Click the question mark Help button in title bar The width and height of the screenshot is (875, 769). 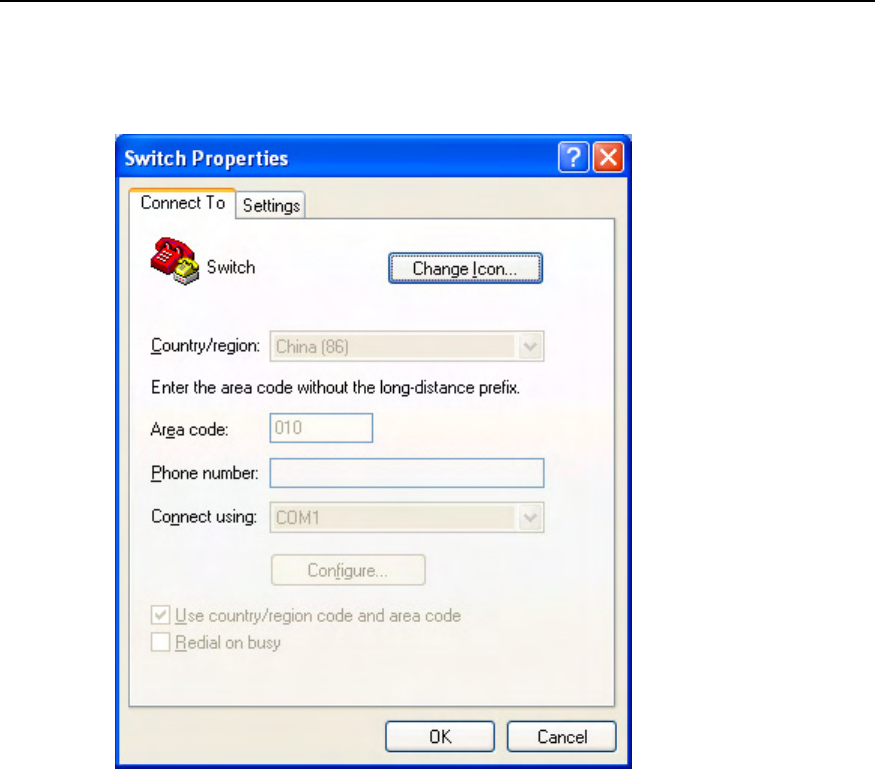(573, 157)
